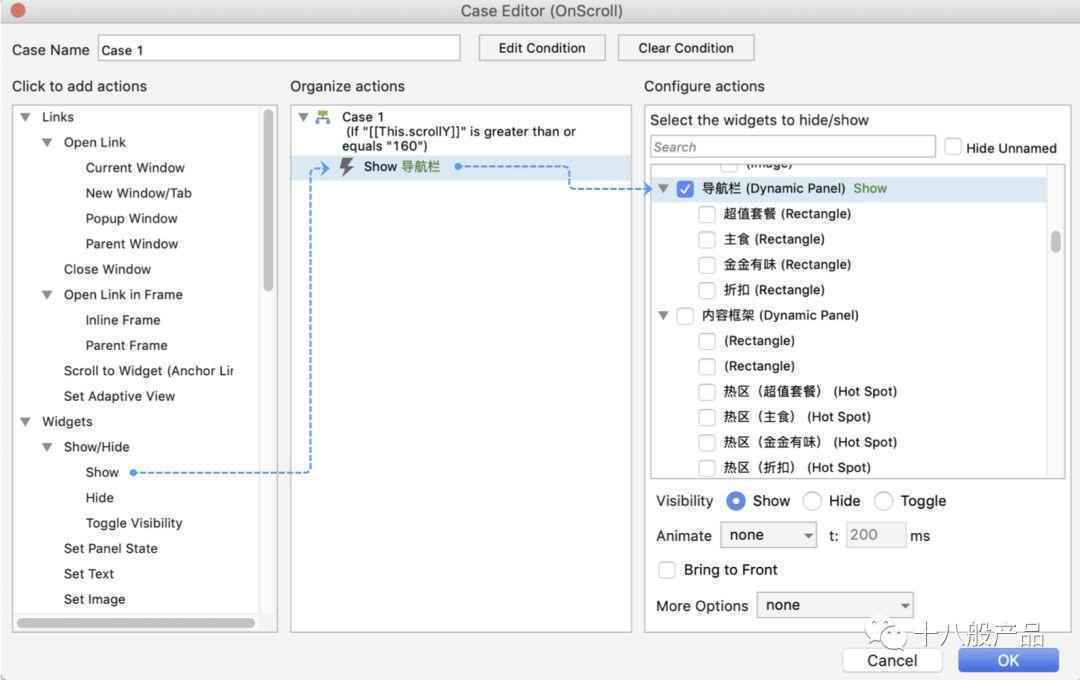Viewport: 1080px width, 682px height.
Task: Close the Case Editor with red button
Action: tap(18, 10)
